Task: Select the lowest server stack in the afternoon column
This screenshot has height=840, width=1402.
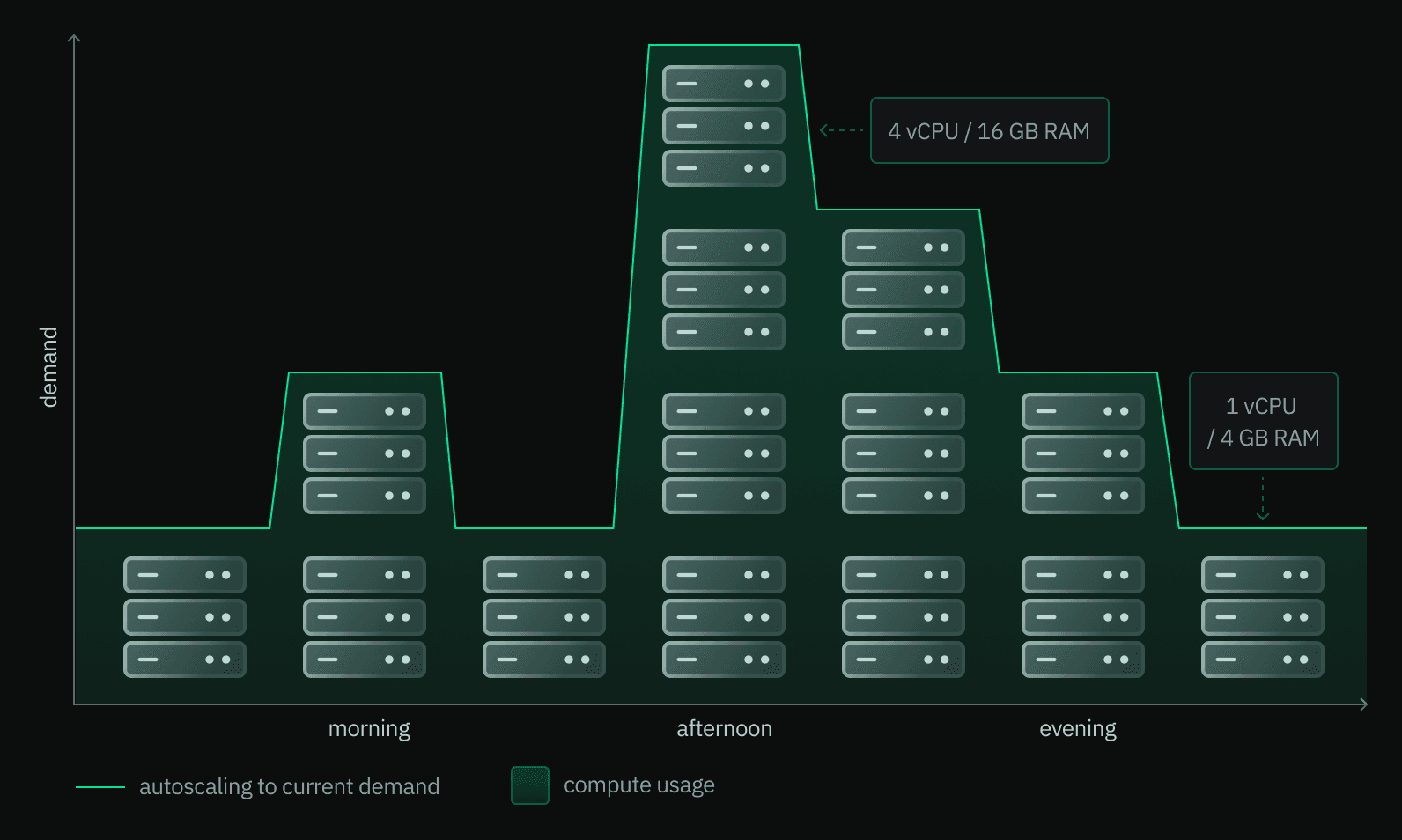Action: (723, 617)
